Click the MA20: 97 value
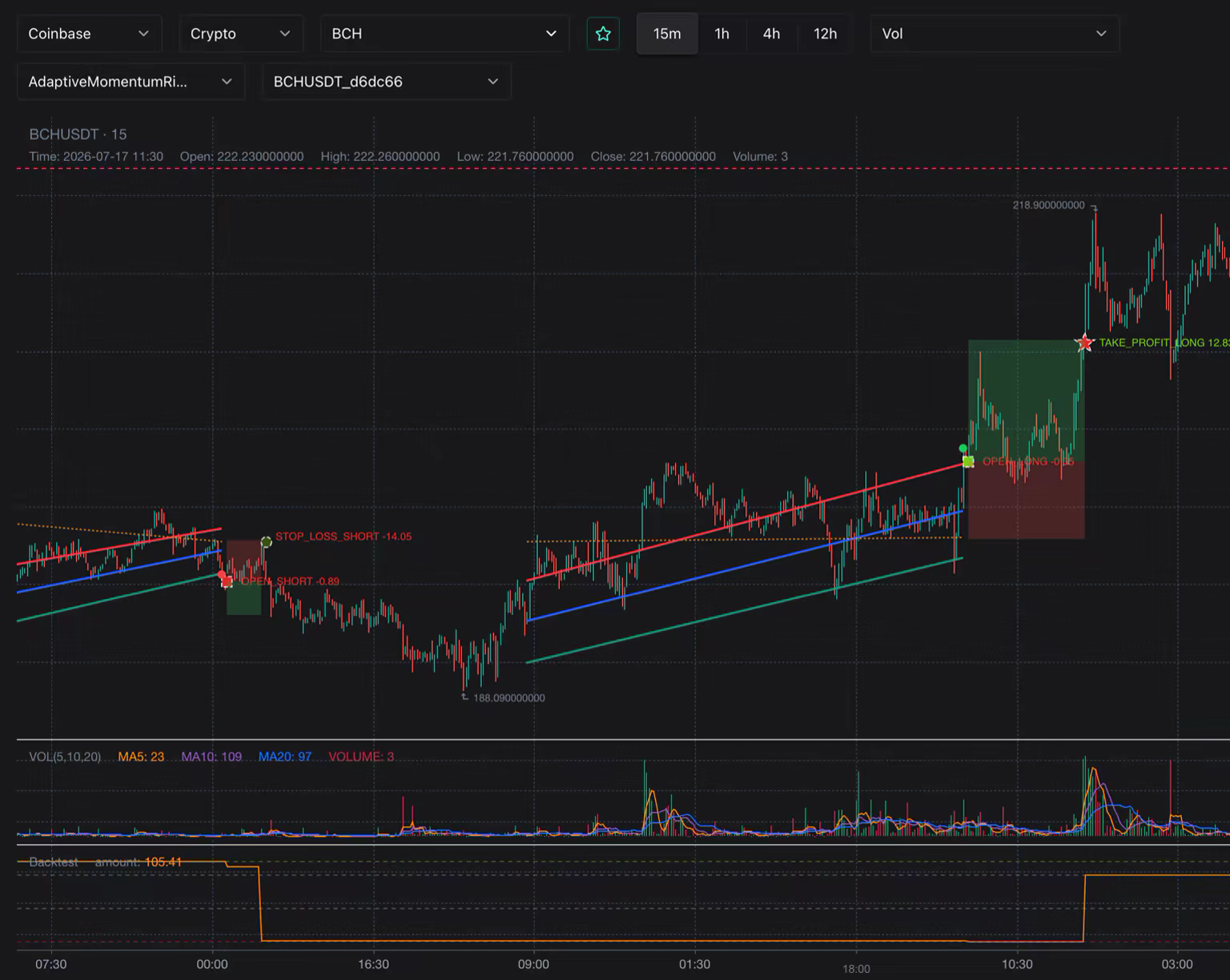 pos(285,757)
